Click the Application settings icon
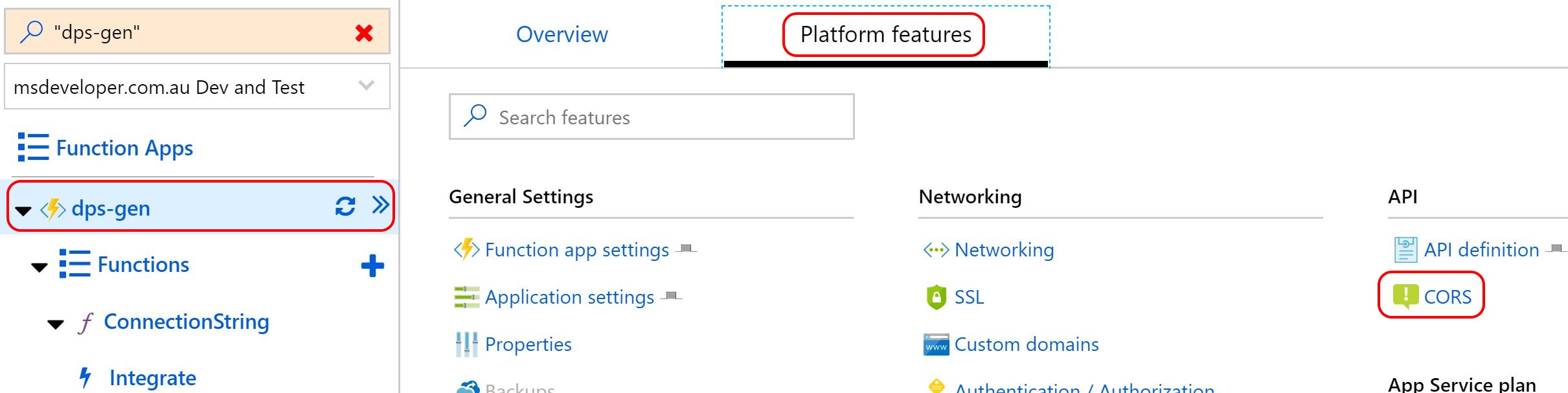The width and height of the screenshot is (1568, 393). click(466, 297)
